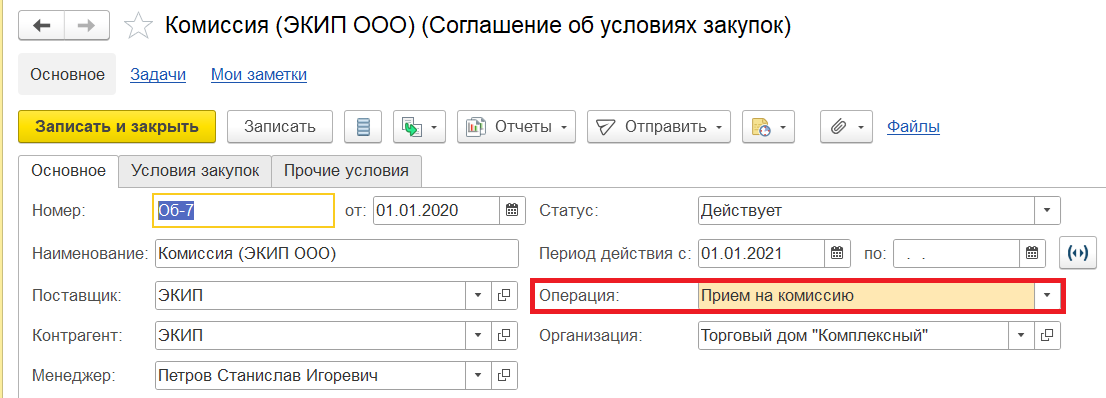The width and height of the screenshot is (1106, 398).
Task: Click the Наименование field
Action: [336, 254]
